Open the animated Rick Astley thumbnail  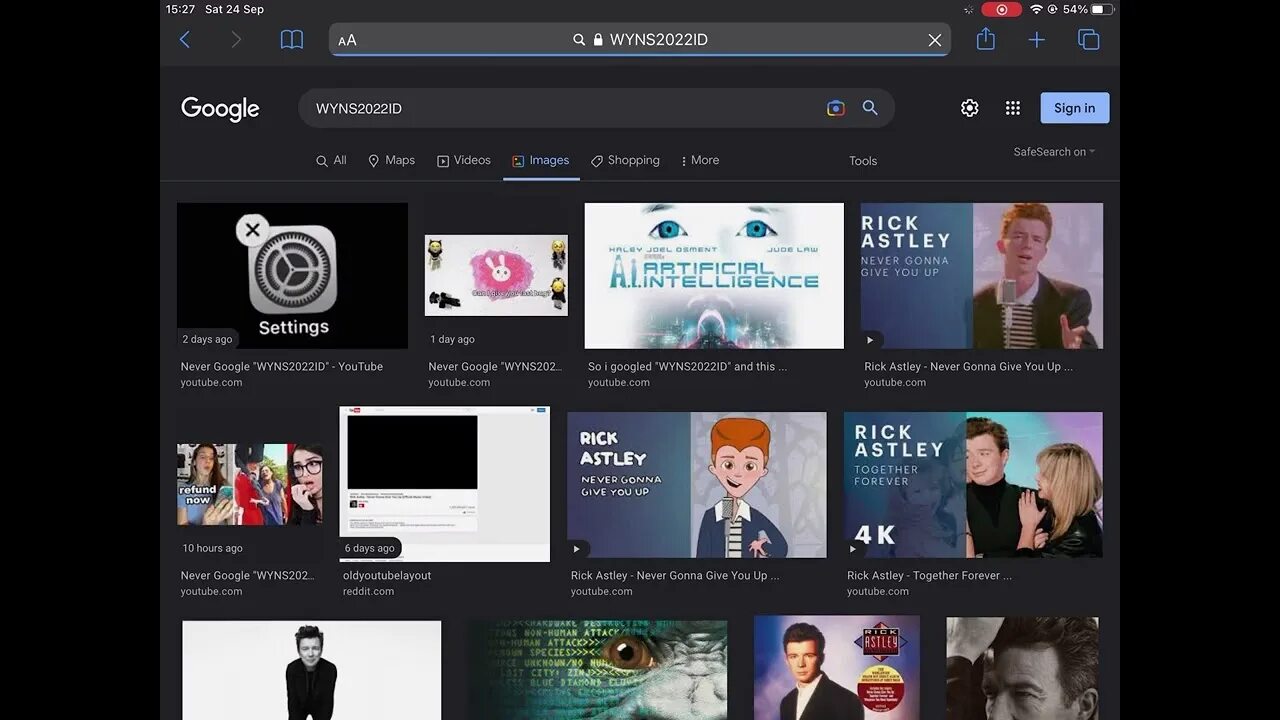[697, 485]
